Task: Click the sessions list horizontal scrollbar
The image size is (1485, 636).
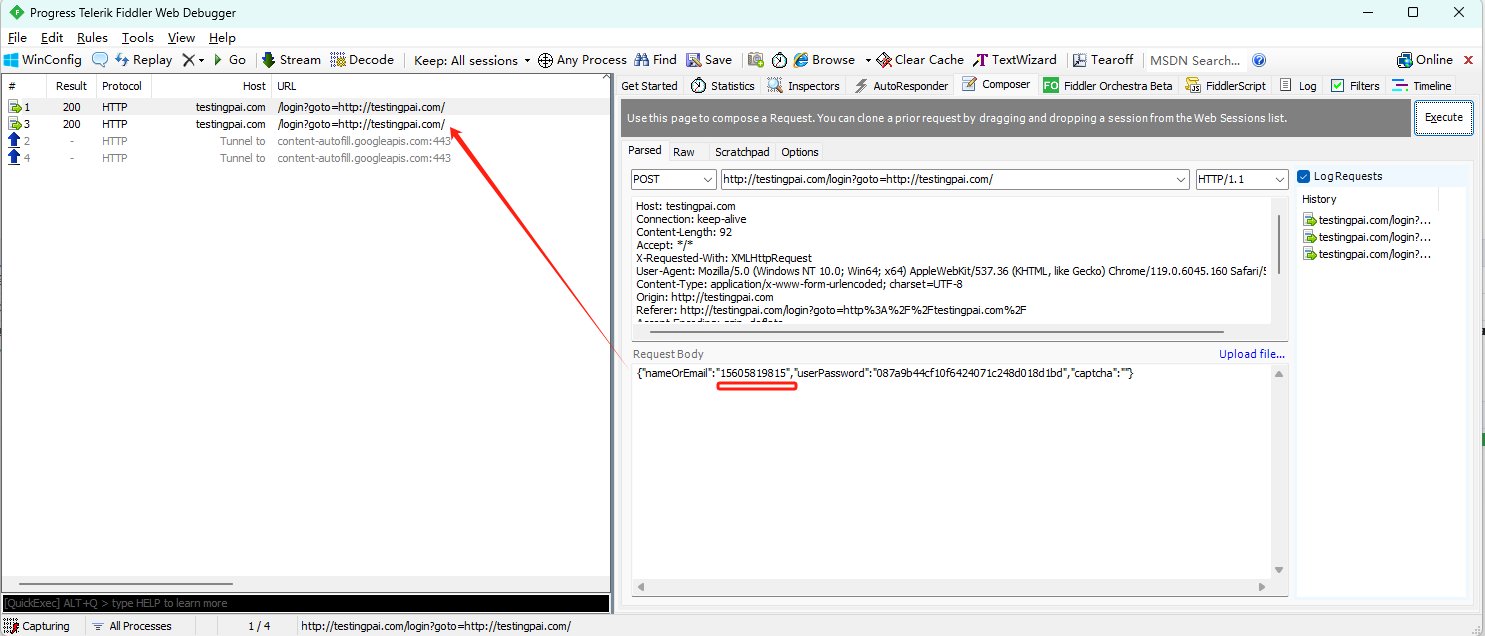Action: pyautogui.click(x=126, y=584)
